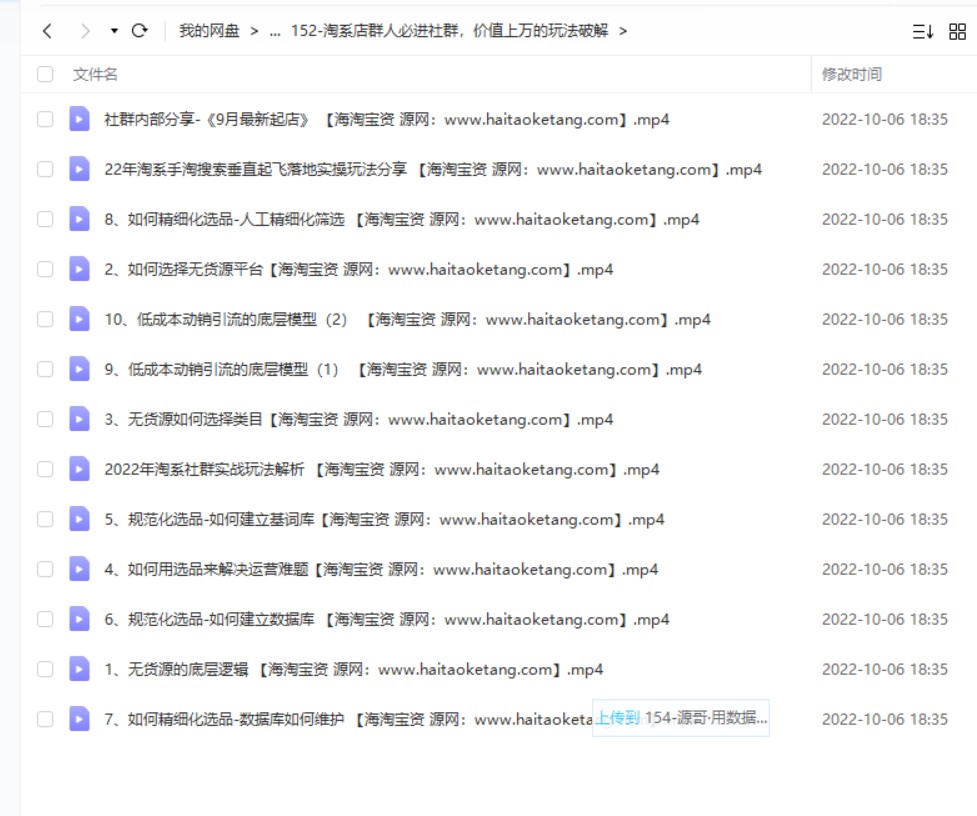Select file name 3、无货源如何选择类目
Viewport: 977px width, 816px height.
358,419
